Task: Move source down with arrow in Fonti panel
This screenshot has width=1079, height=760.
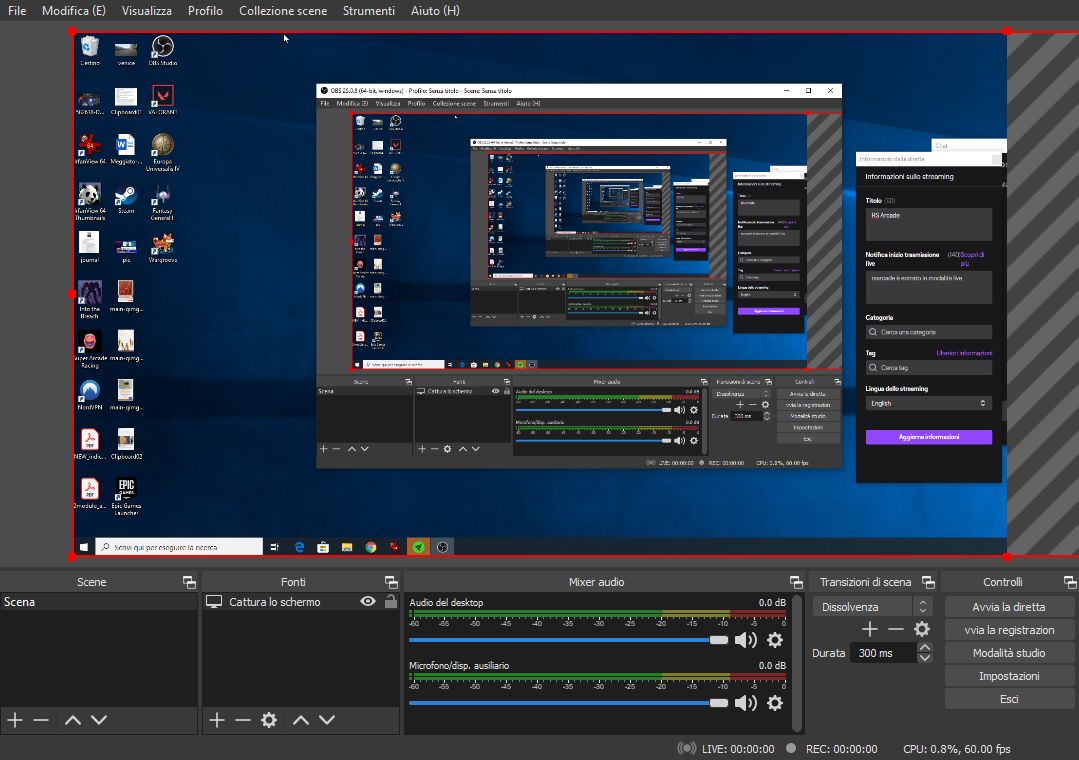Action: tap(327, 720)
